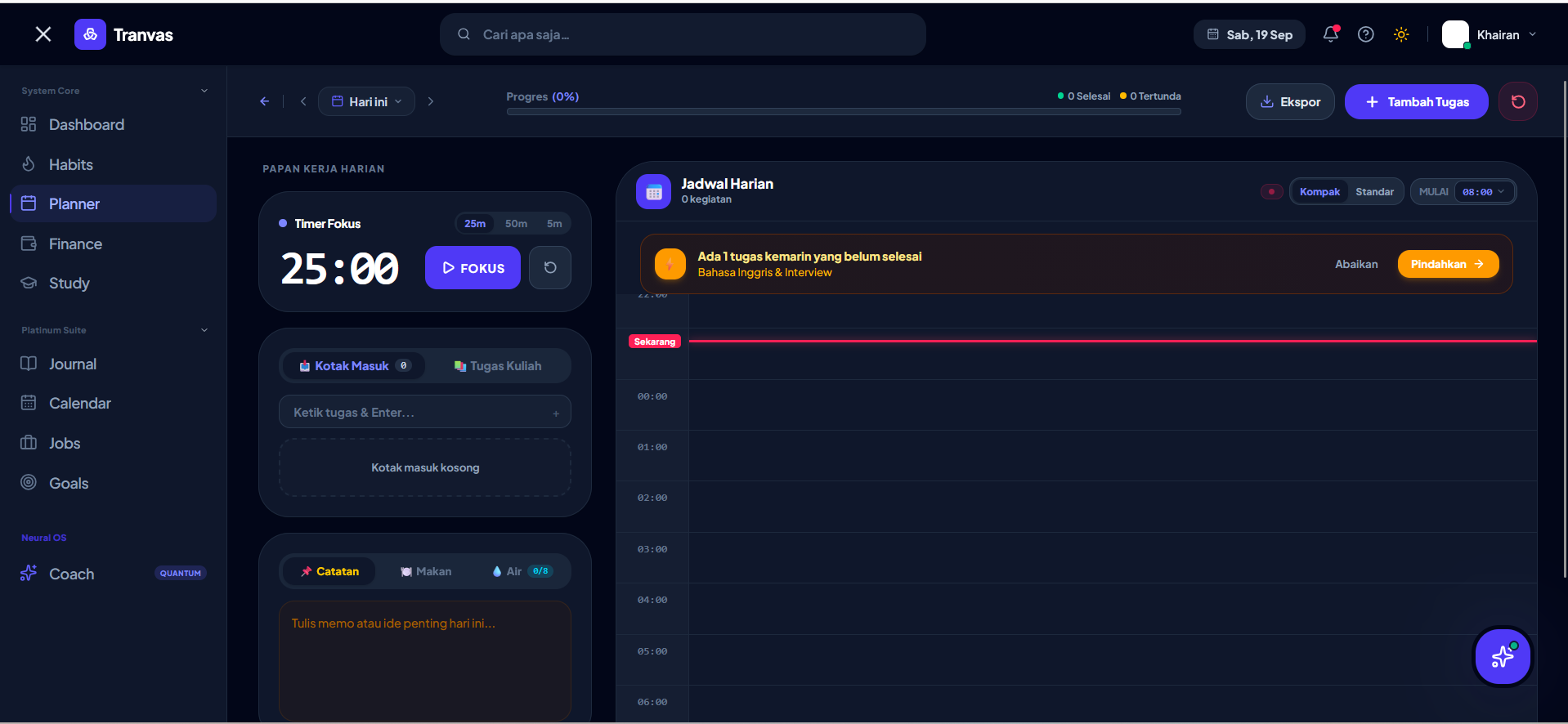Click the Progres progress bar
The image size is (1568, 724).
pos(844,111)
